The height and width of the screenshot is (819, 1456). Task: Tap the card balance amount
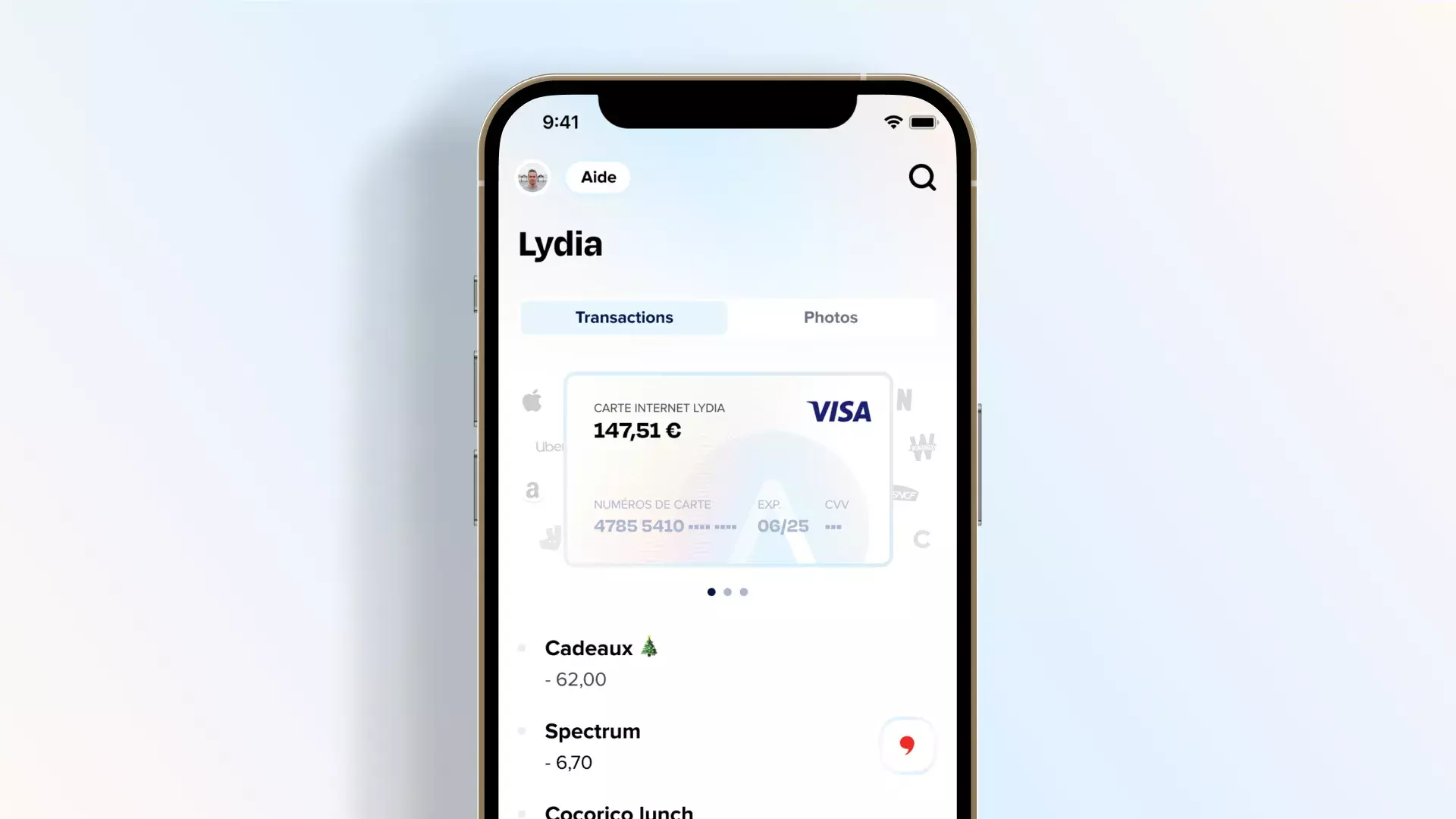point(636,430)
